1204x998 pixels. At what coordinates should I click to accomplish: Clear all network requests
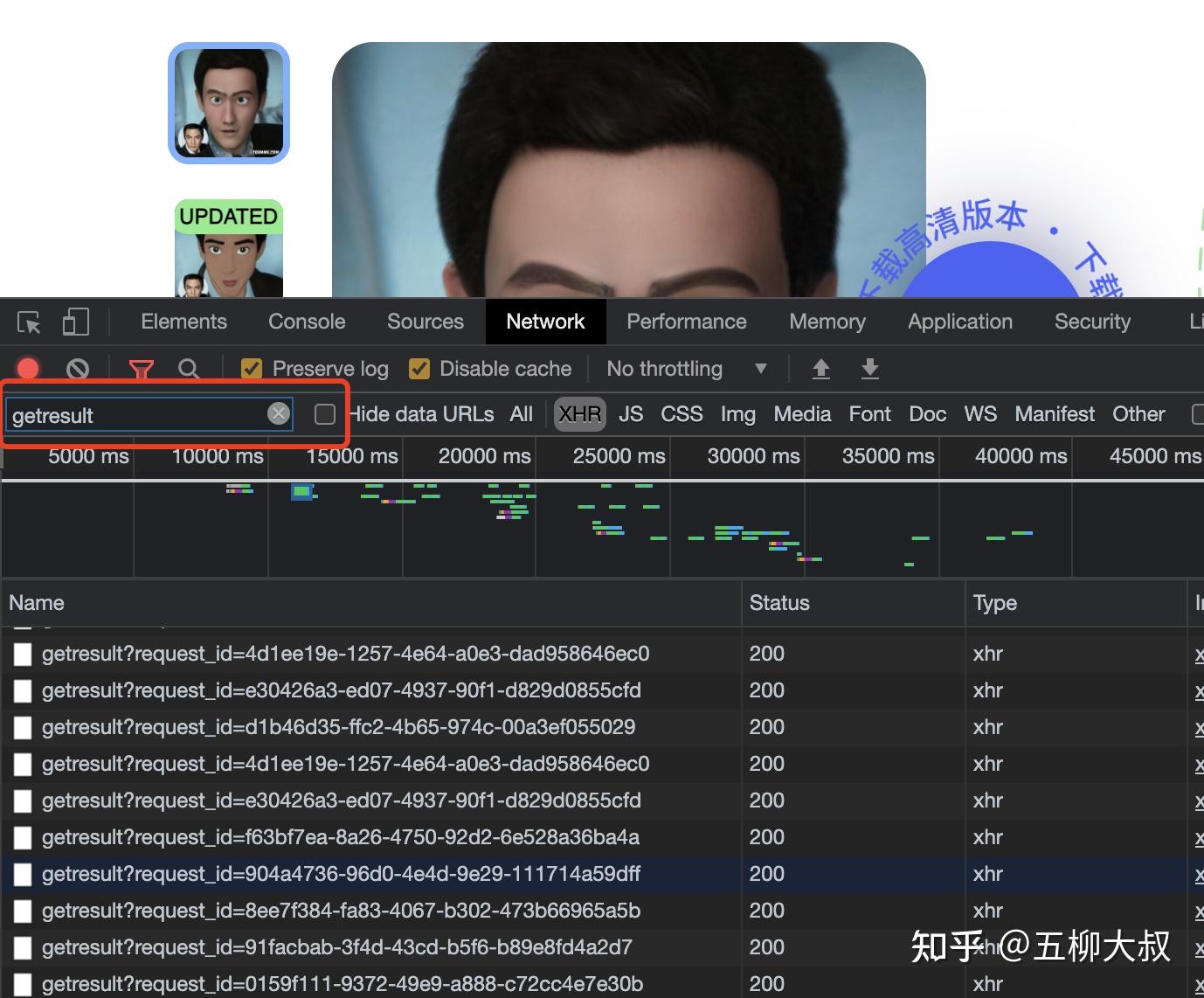(x=77, y=368)
